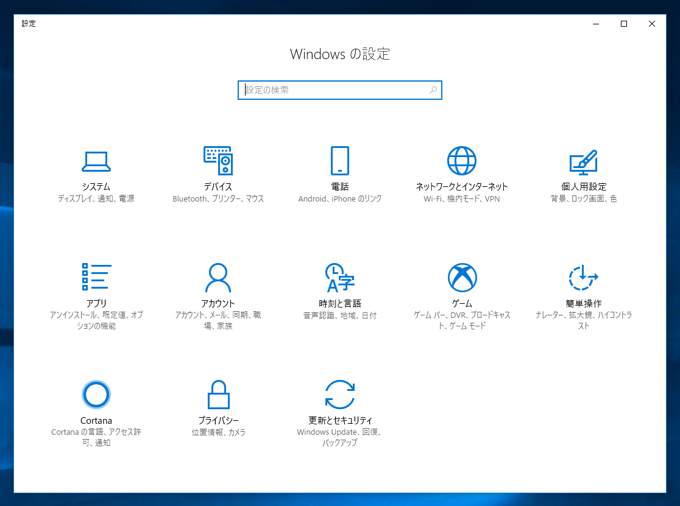Screen dimensions: 680x506
Task: Open the 電話 phone icon
Action: coord(340,160)
